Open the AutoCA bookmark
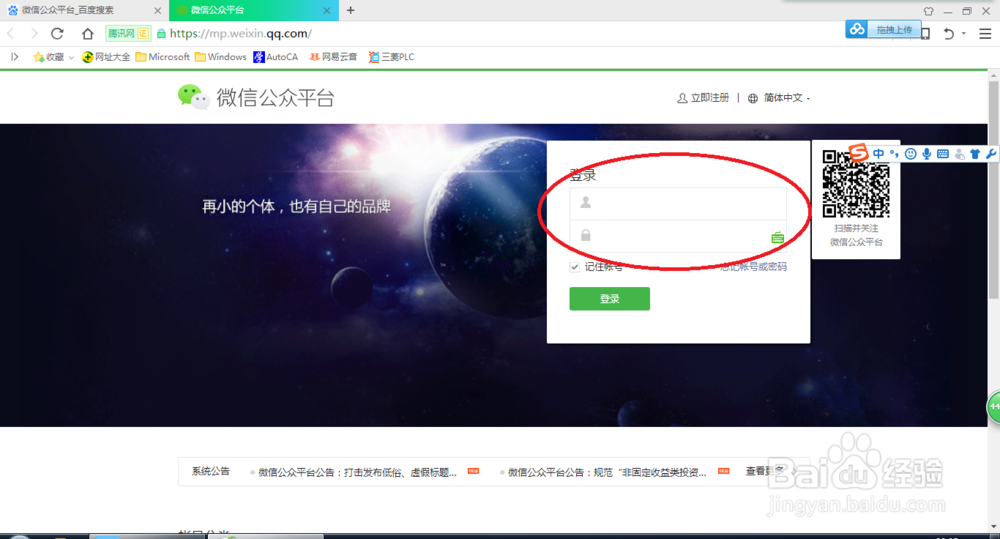Viewport: 1000px width, 539px height. tap(276, 57)
